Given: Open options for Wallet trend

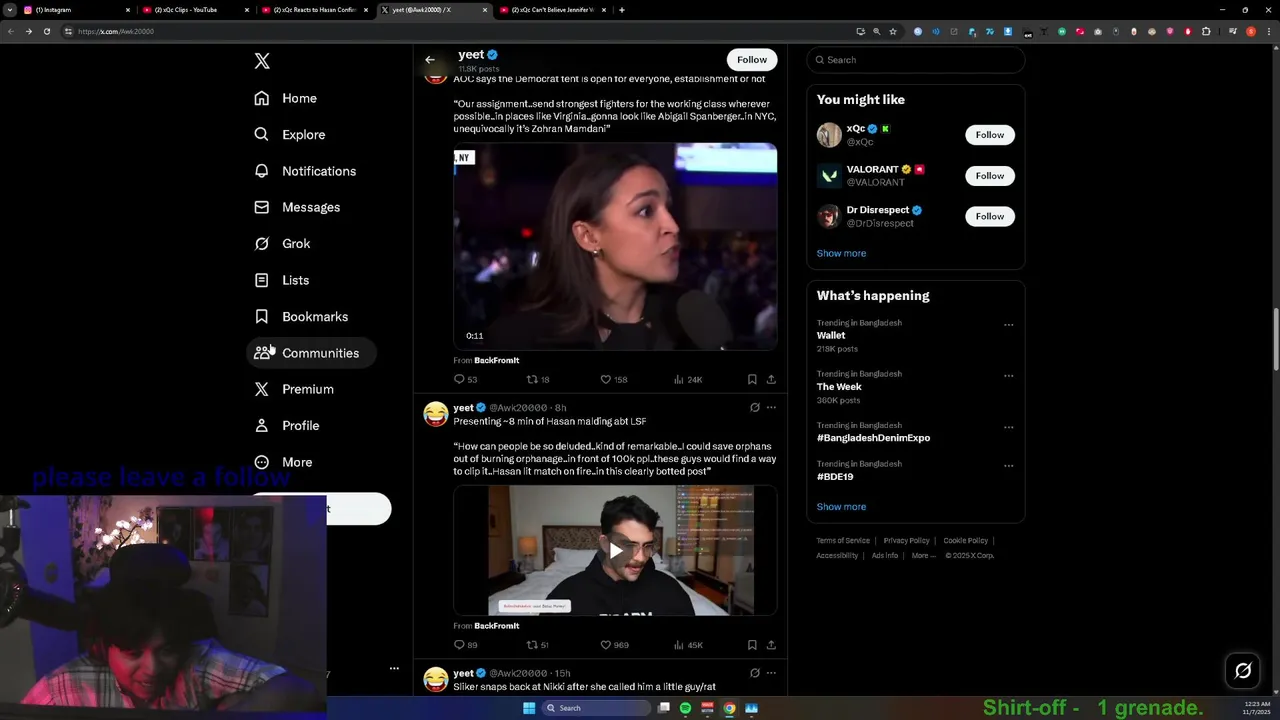Looking at the screenshot, I should [x=1008, y=325].
